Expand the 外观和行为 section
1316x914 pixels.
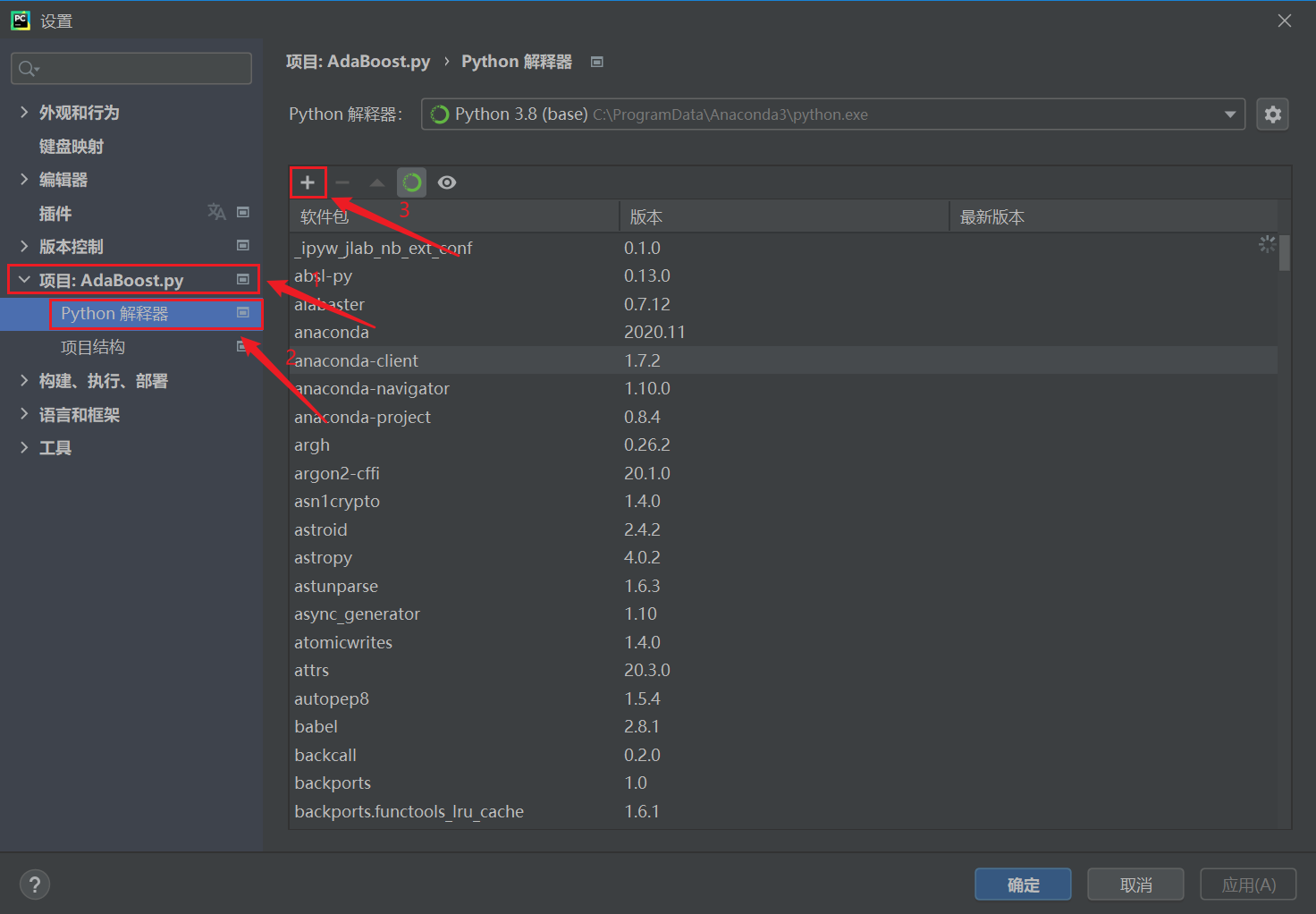(x=24, y=112)
